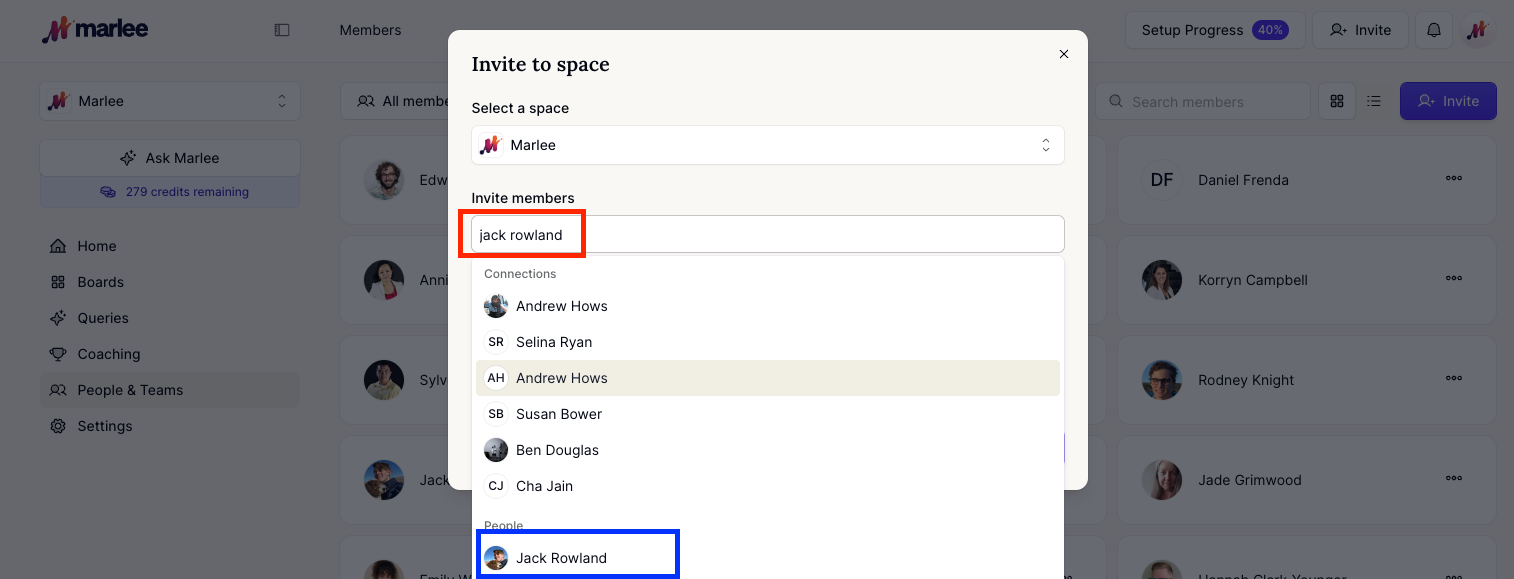Open more options for Rodney Knight

[x=1454, y=379]
